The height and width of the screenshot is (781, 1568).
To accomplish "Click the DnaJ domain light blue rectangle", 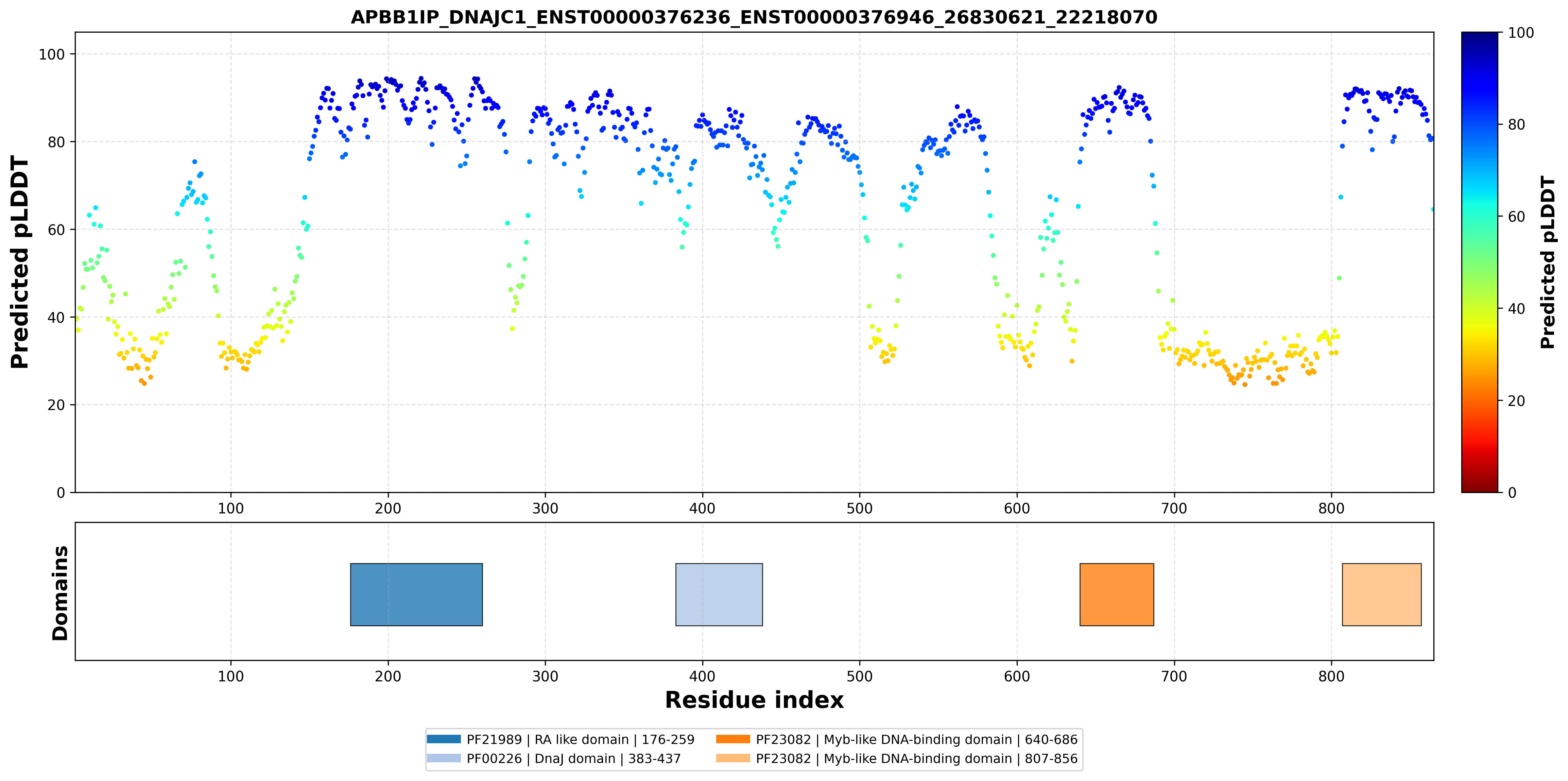I will pos(719,595).
